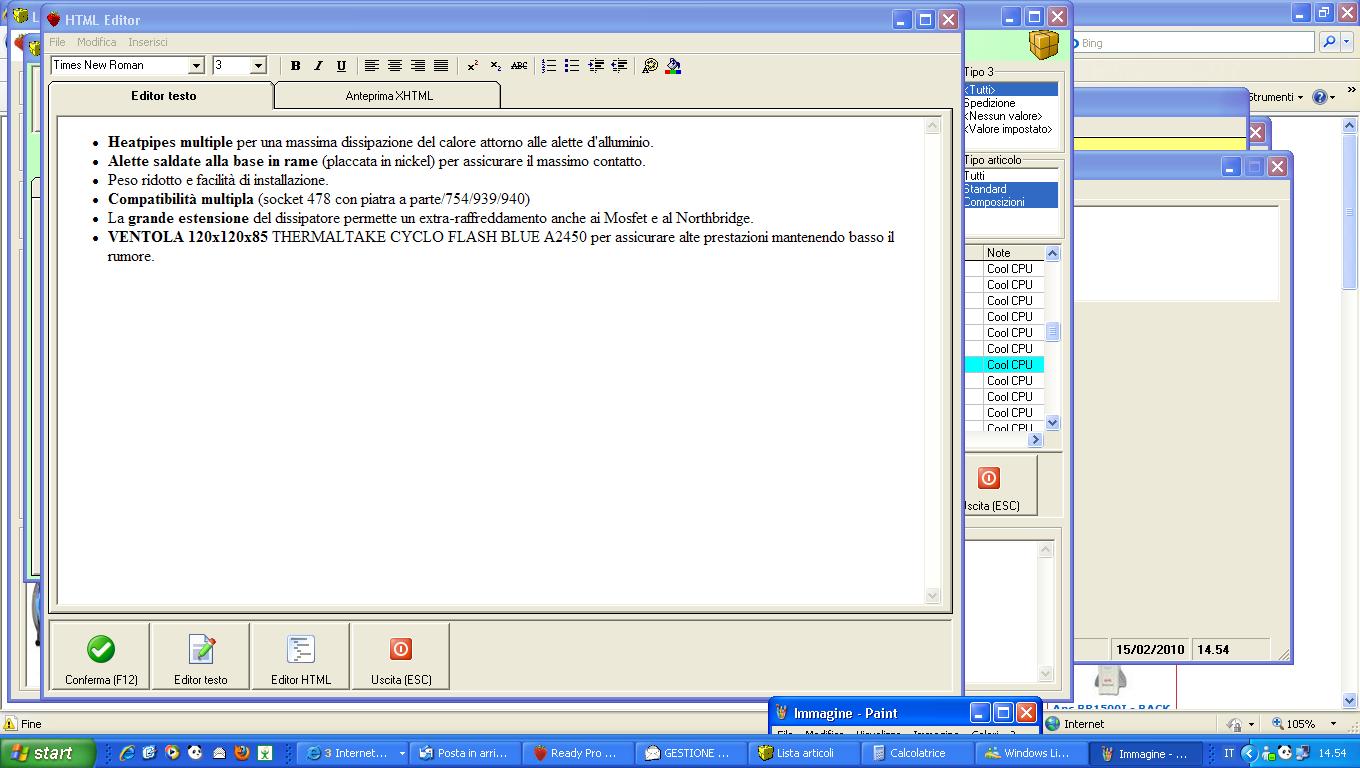Image resolution: width=1360 pixels, height=768 pixels.
Task: Open the grouped Internet Explorer taskbar button
Action: (354, 753)
